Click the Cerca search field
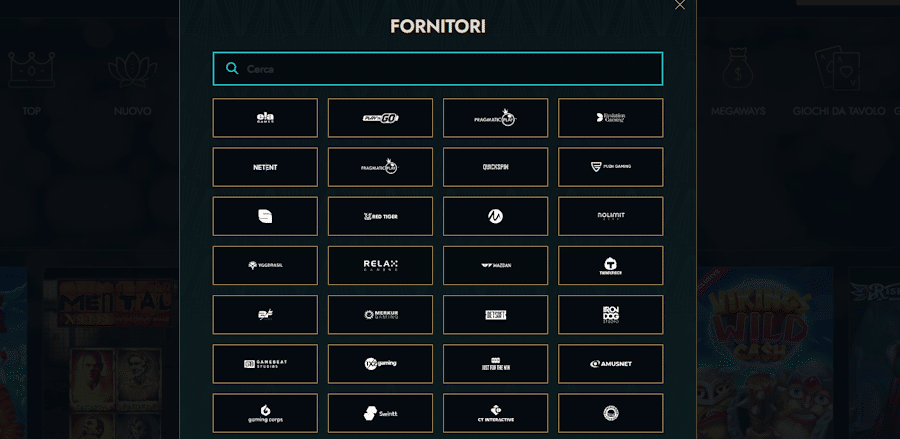The height and width of the screenshot is (439, 900). 438,69
